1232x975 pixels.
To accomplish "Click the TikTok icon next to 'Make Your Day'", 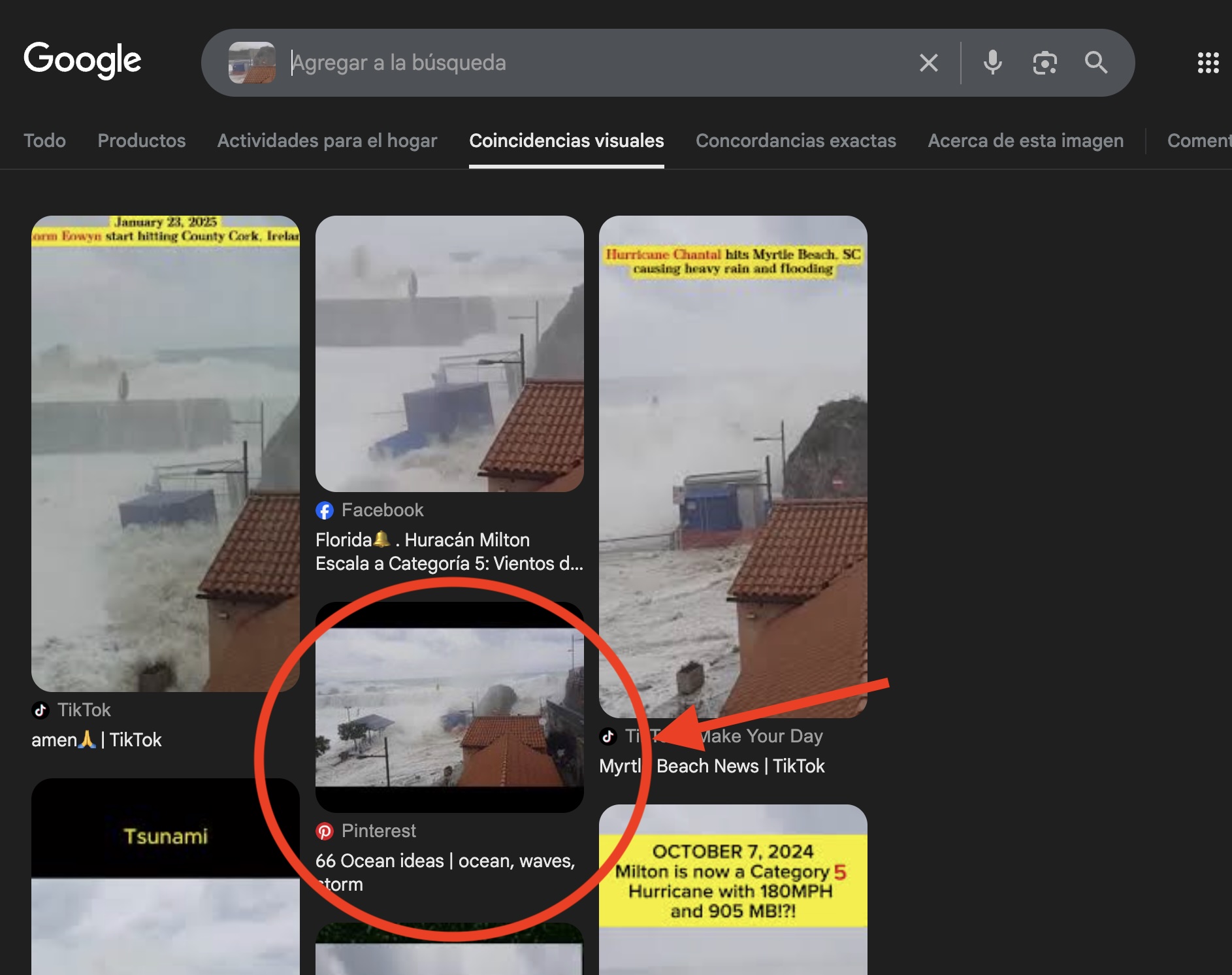I will 608,736.
